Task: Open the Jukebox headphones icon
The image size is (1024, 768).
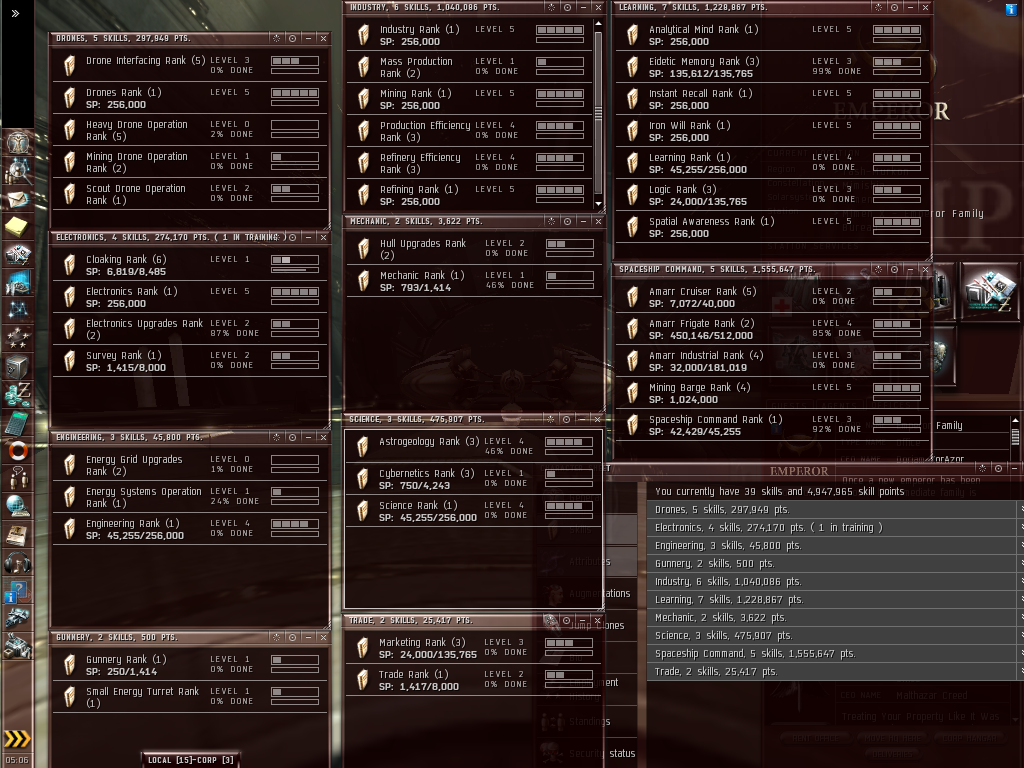Action: coord(17,562)
